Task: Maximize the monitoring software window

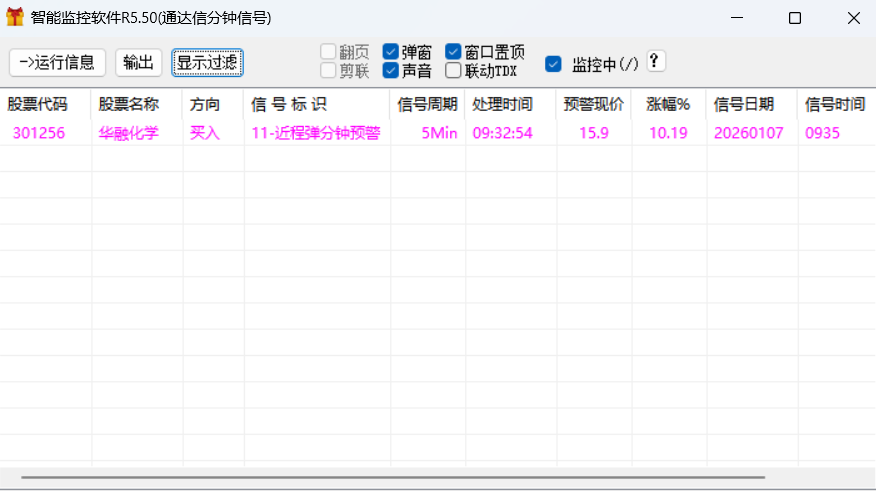Action: (795, 18)
